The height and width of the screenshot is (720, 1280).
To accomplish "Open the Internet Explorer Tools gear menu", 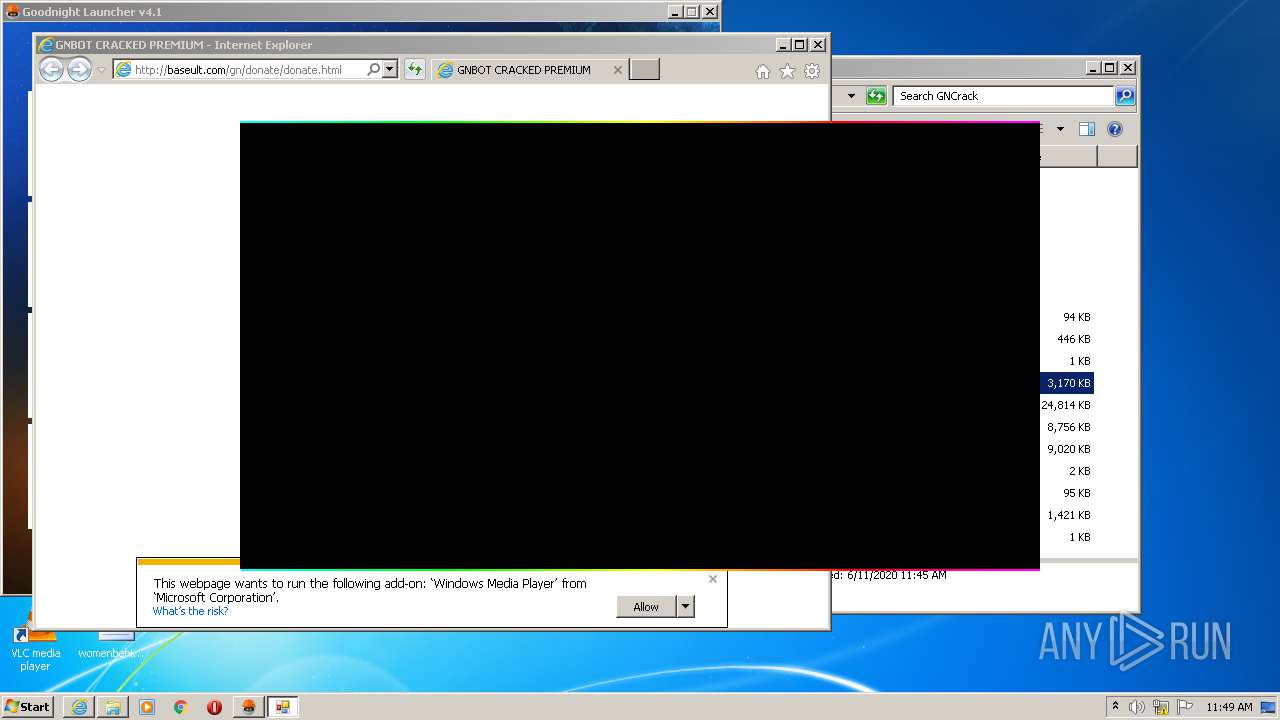I will (x=812, y=71).
